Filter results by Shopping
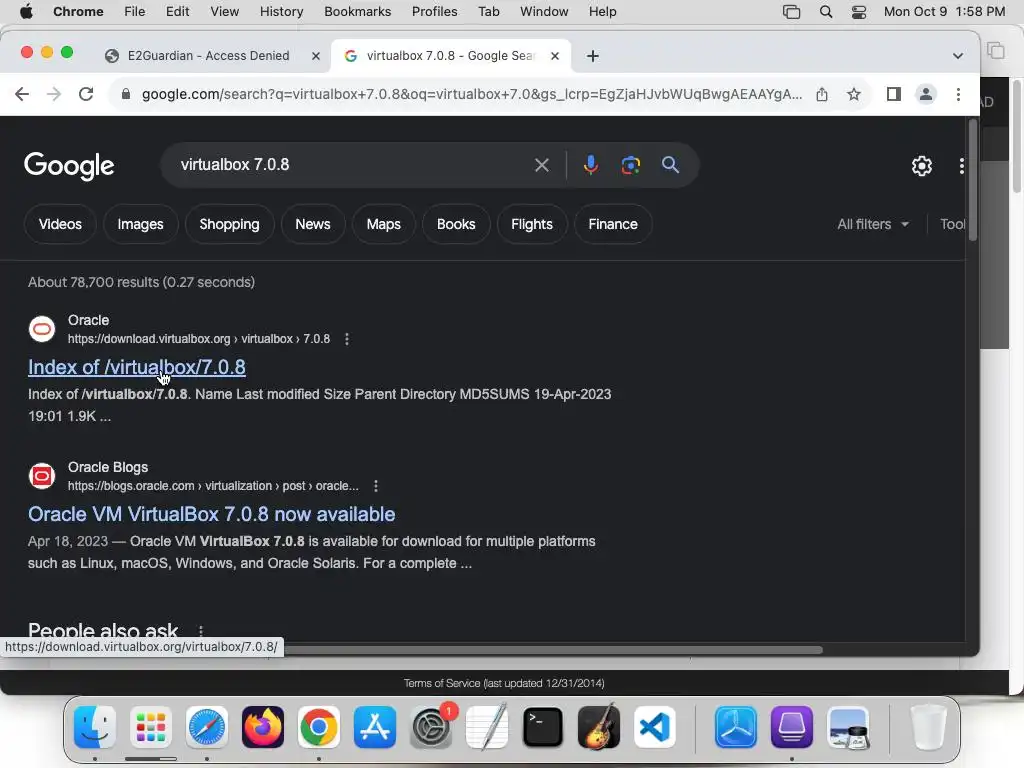1024x768 pixels. [x=229, y=224]
